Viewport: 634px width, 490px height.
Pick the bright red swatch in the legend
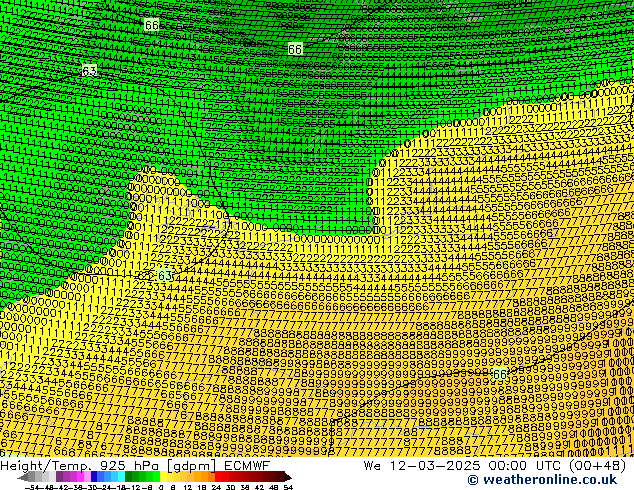coord(218,476)
